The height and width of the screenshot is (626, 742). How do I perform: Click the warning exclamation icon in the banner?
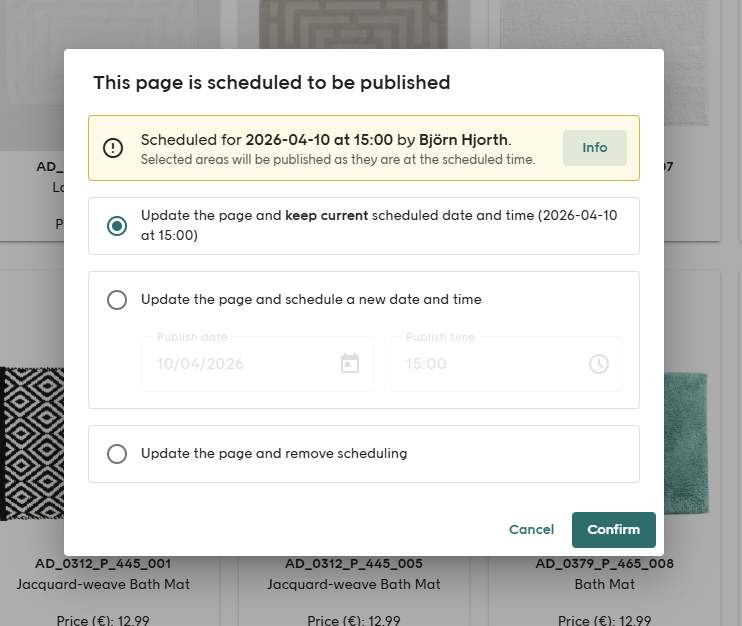113,148
